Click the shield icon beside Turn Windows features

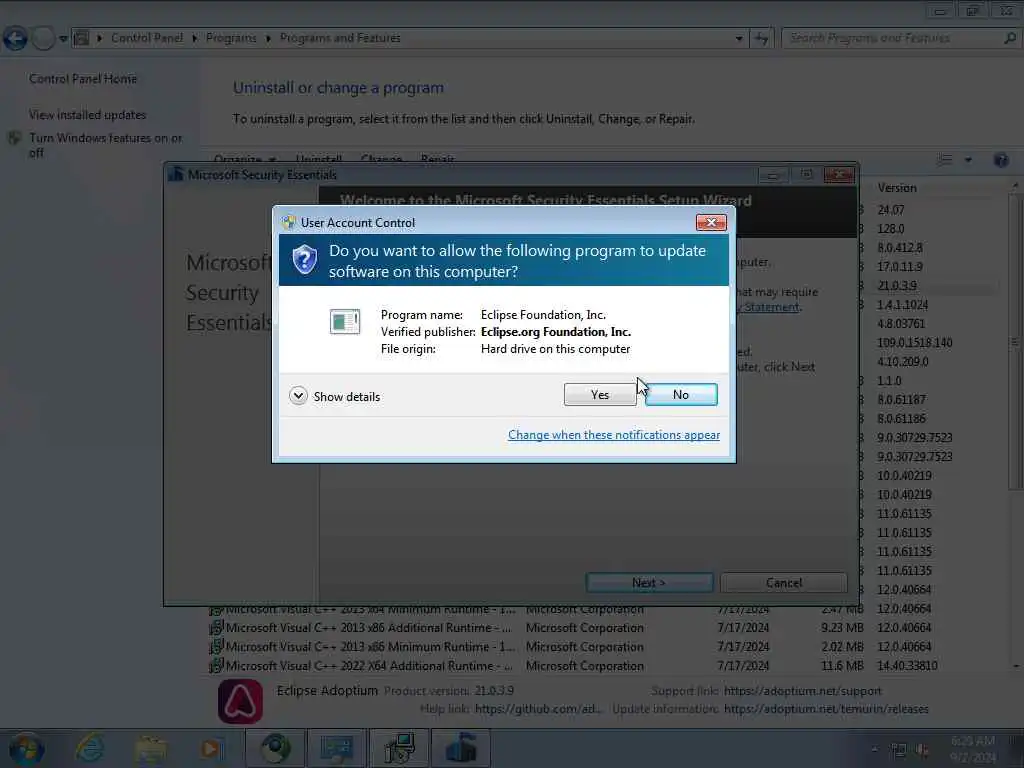[14, 138]
